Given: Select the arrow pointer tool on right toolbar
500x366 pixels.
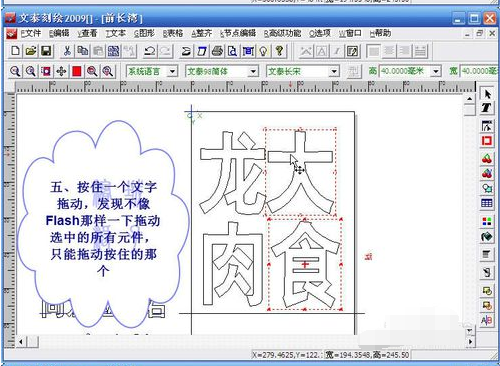Looking at the screenshot, I should click(487, 94).
